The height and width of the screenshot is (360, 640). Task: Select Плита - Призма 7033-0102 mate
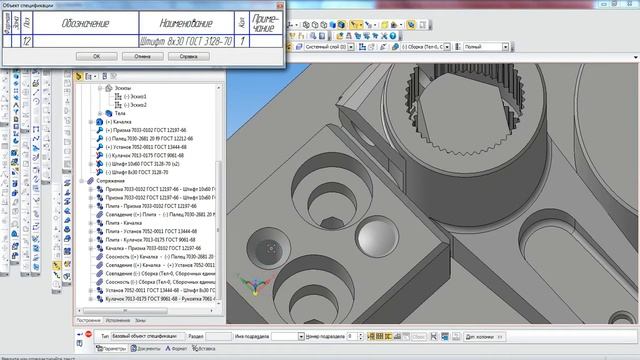[x=151, y=206]
